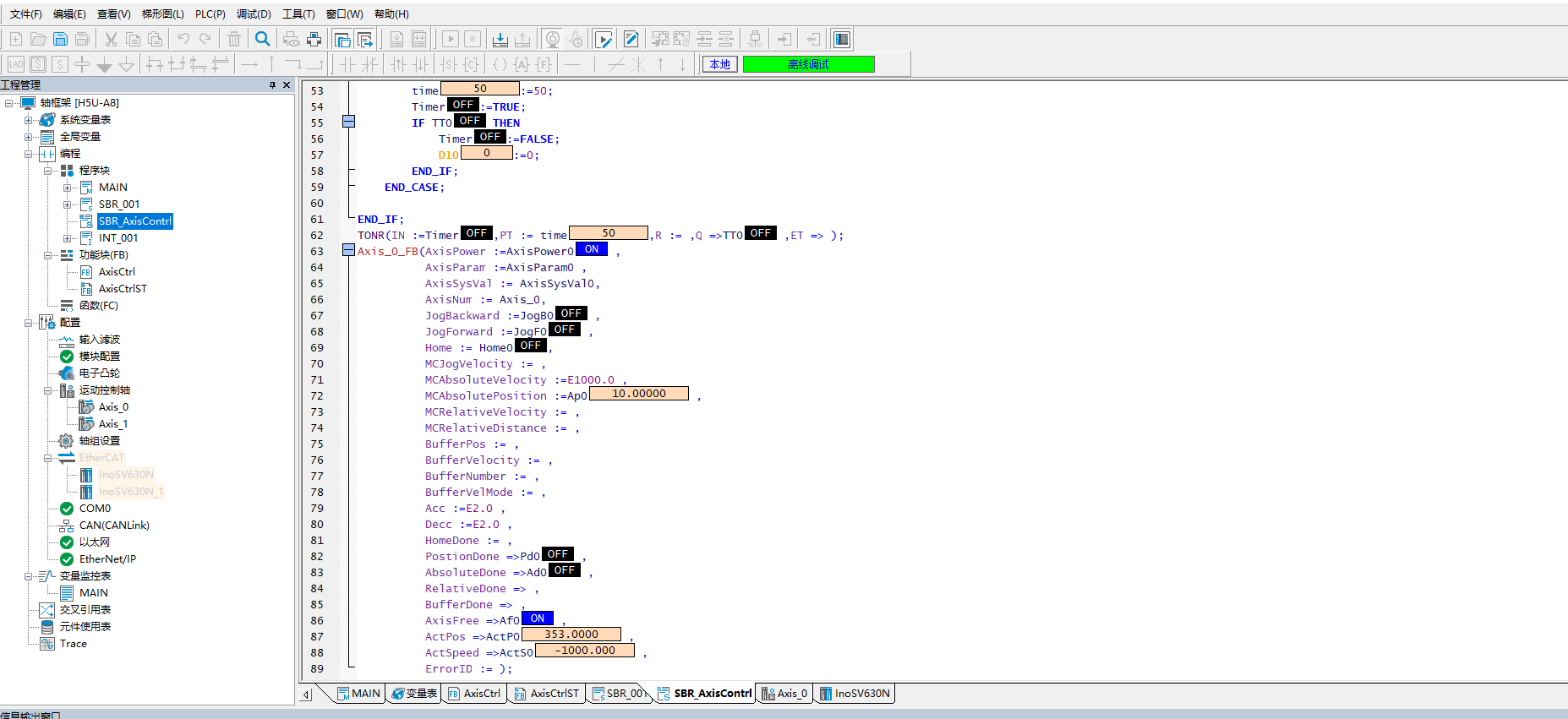Collapse the 轴框架 [H5U-A8] root node
1568x719 pixels.
pyautogui.click(x=9, y=103)
